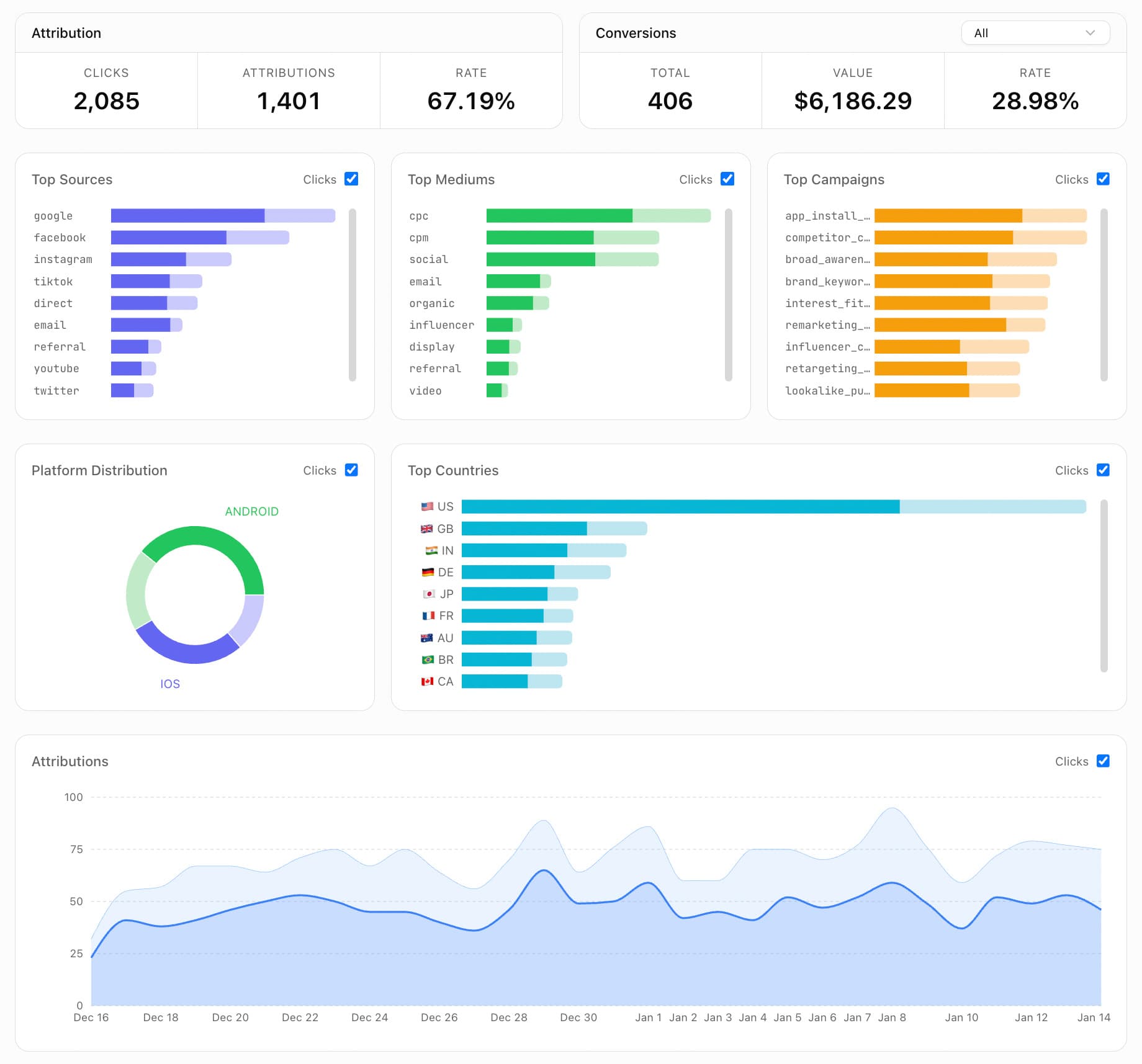Uncheck Clicks in the Attributions panel
This screenshot has height=1064, width=1142.
tap(1103, 761)
